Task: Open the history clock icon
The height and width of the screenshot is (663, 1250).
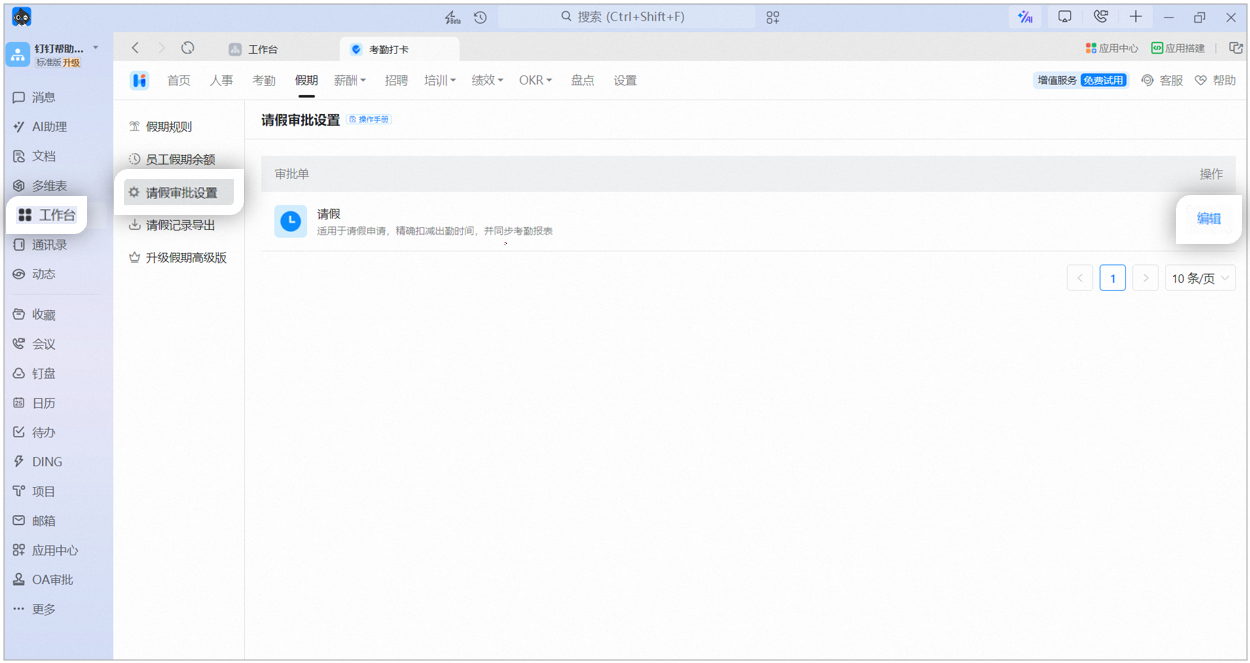Action: pyautogui.click(x=480, y=17)
